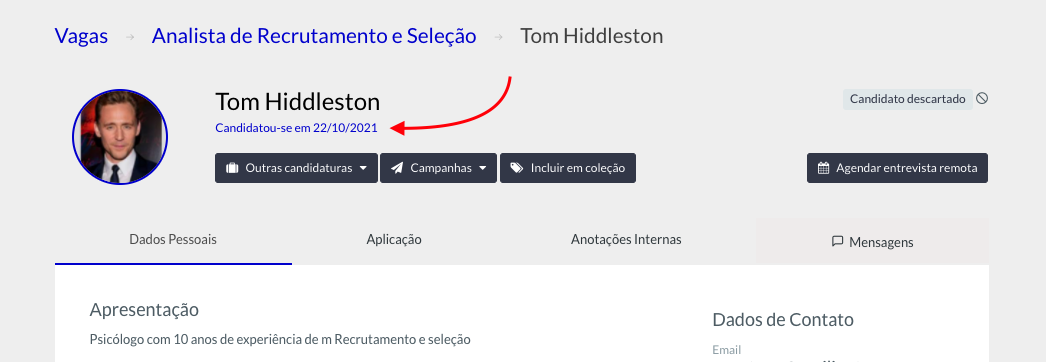Expand the Outras candidaturas dropdown arrow
The image size is (1046, 362).
point(363,168)
